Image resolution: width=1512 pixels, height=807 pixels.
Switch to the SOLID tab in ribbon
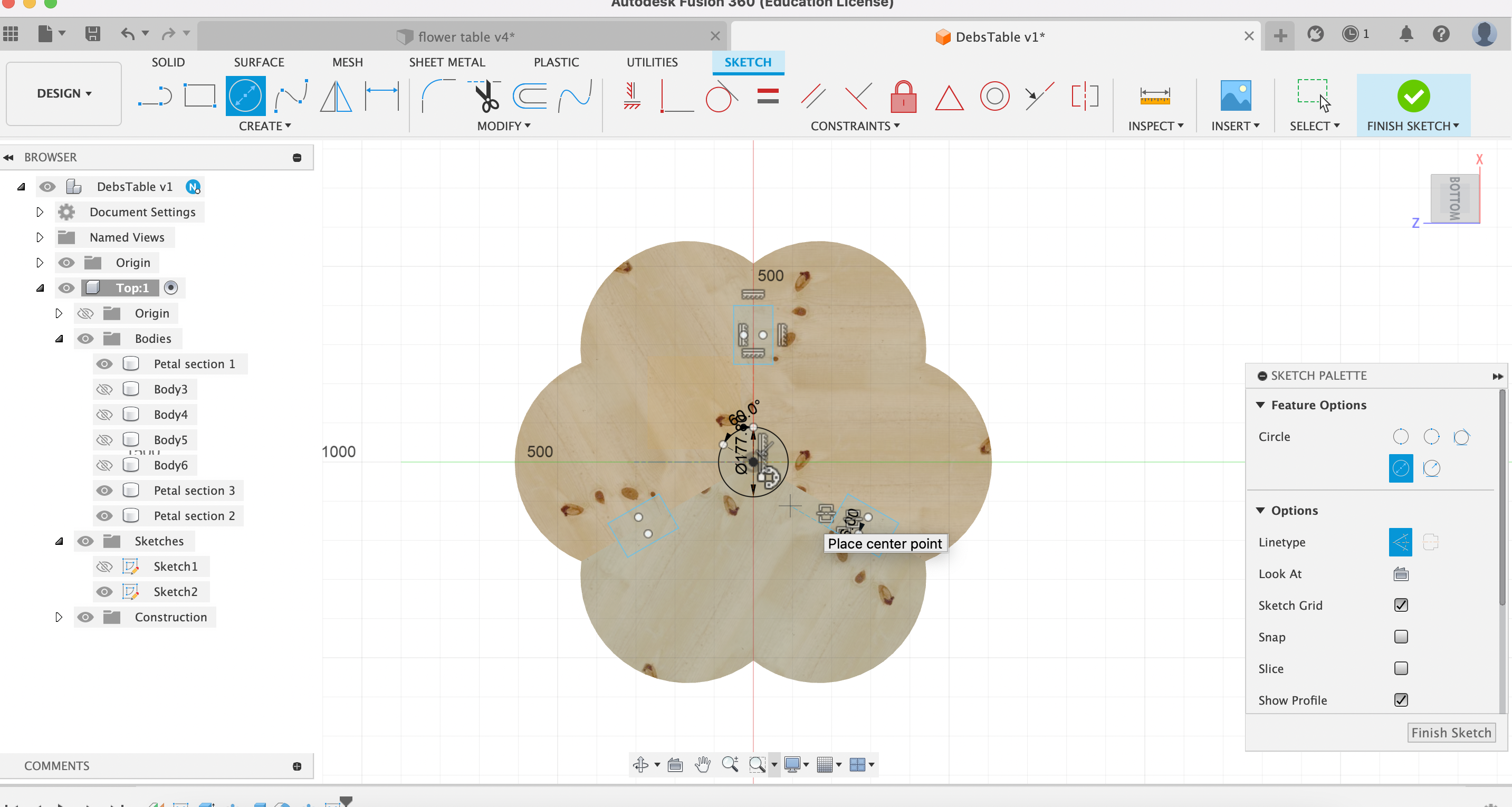(x=167, y=61)
